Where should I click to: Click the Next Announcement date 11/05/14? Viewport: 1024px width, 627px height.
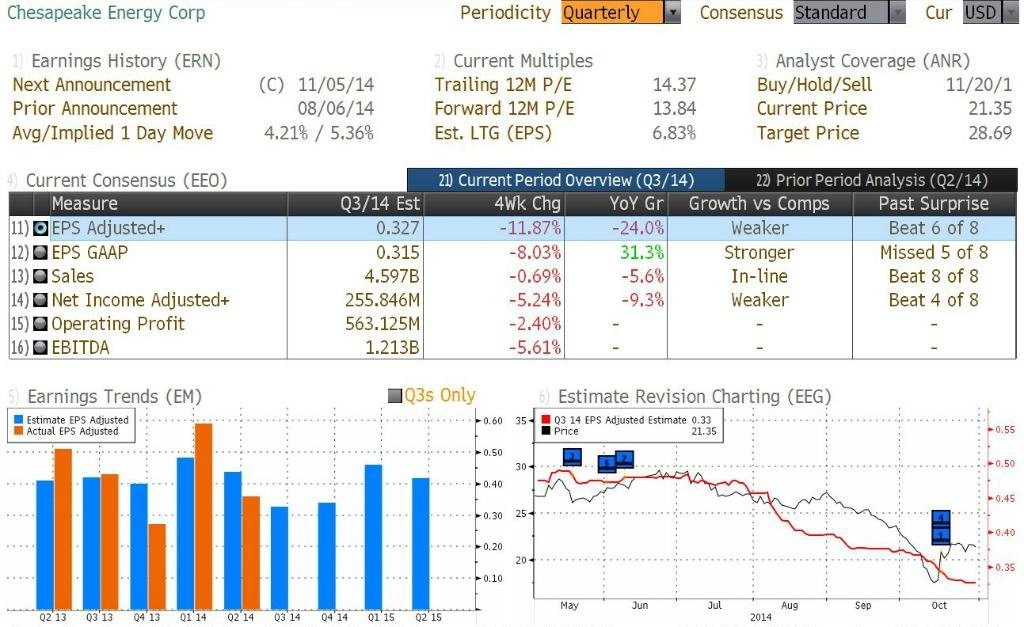click(336, 85)
